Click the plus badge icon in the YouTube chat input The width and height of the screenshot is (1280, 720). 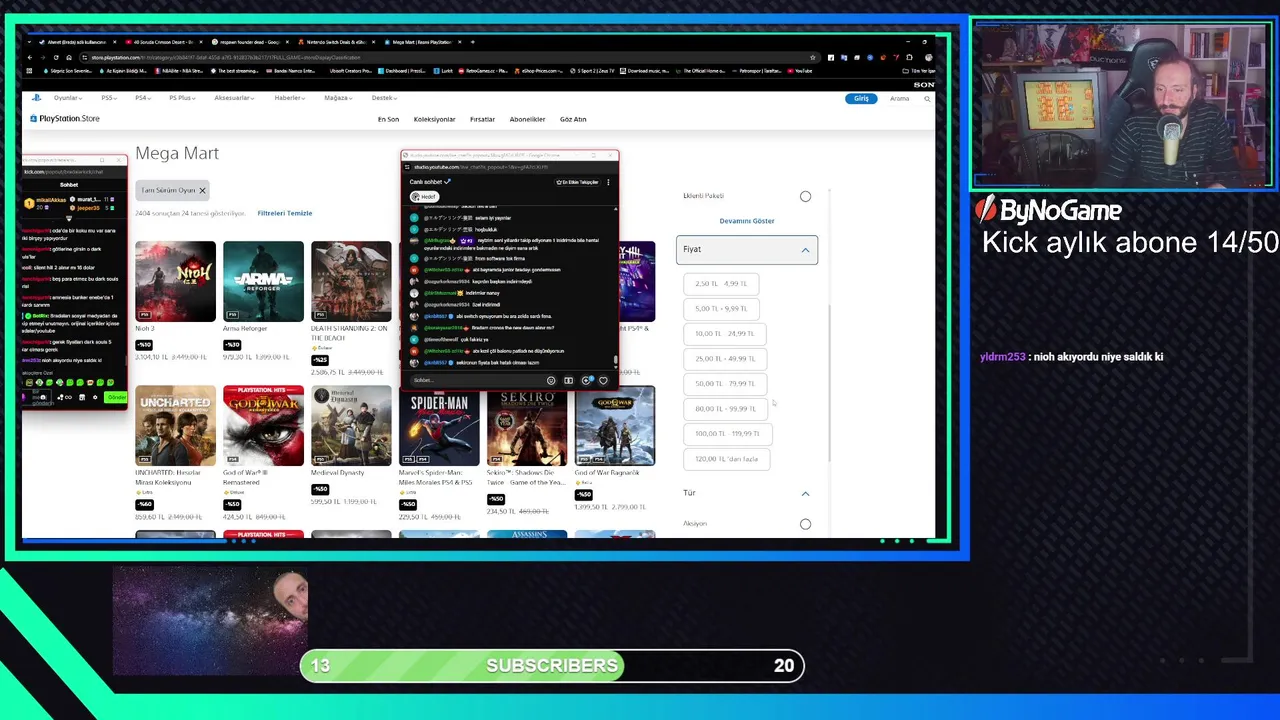pos(587,380)
